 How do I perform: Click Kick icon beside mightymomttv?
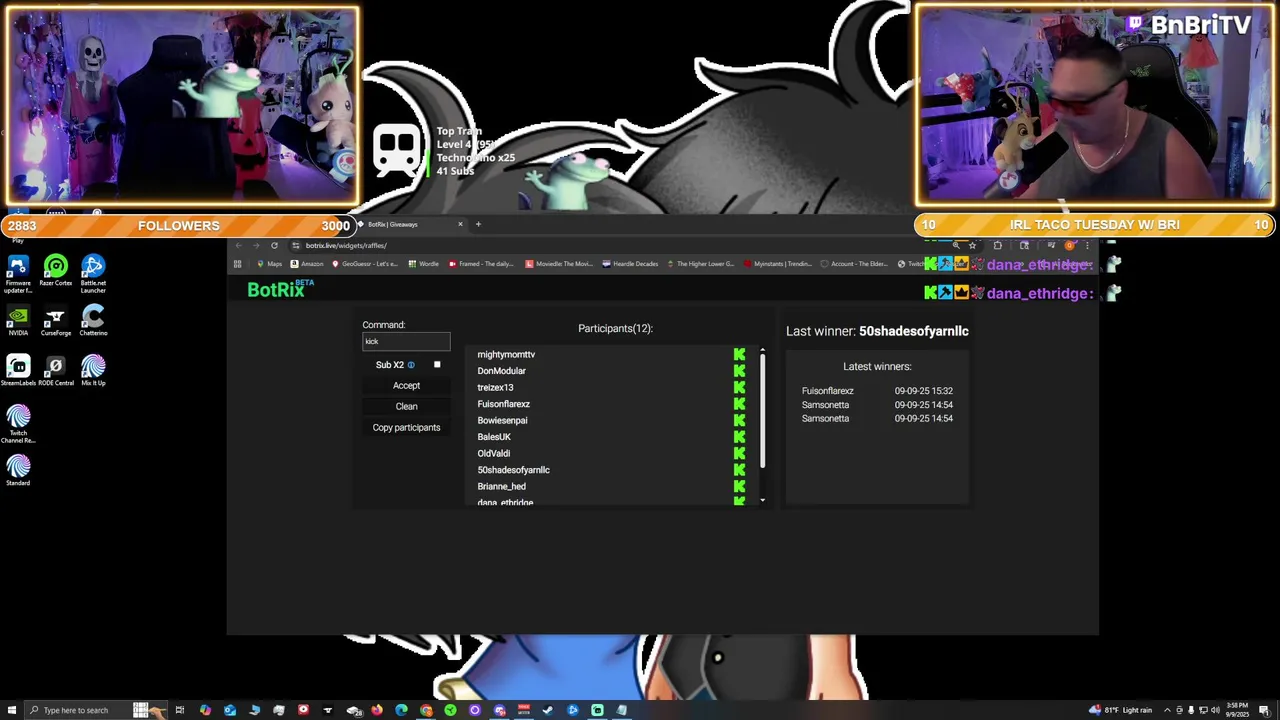739,354
